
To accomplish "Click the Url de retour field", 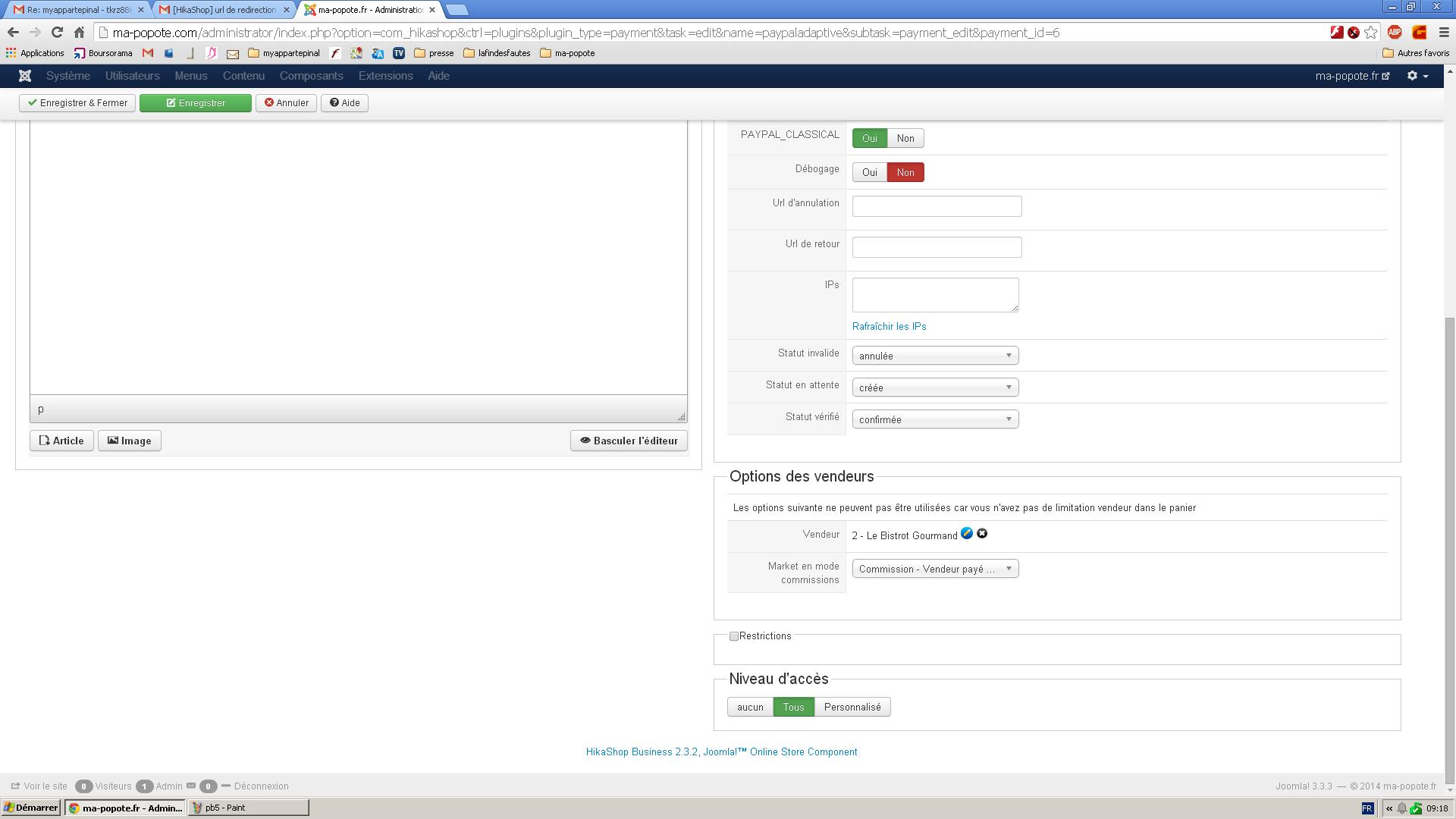I will pyautogui.click(x=937, y=247).
